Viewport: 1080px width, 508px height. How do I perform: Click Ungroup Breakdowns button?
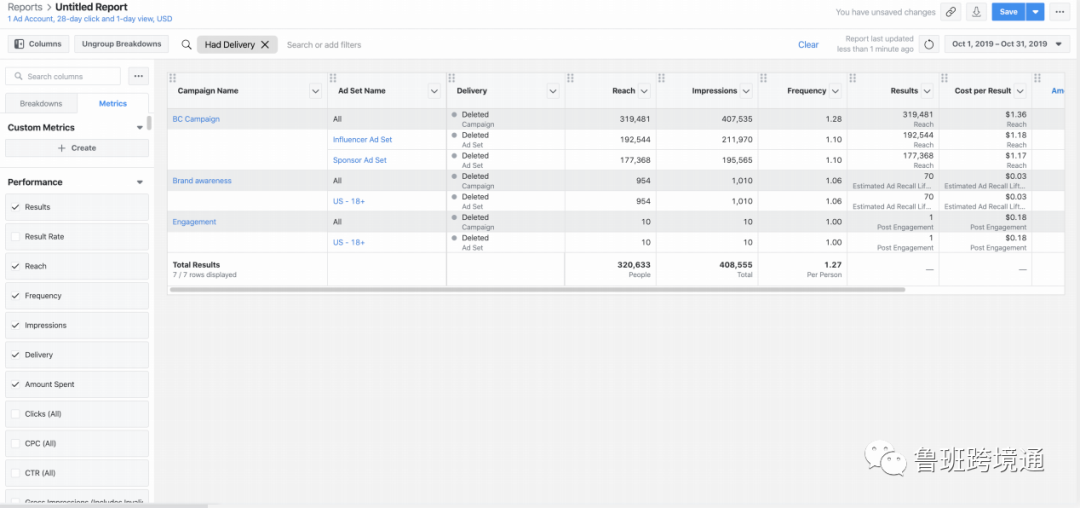tap(121, 44)
